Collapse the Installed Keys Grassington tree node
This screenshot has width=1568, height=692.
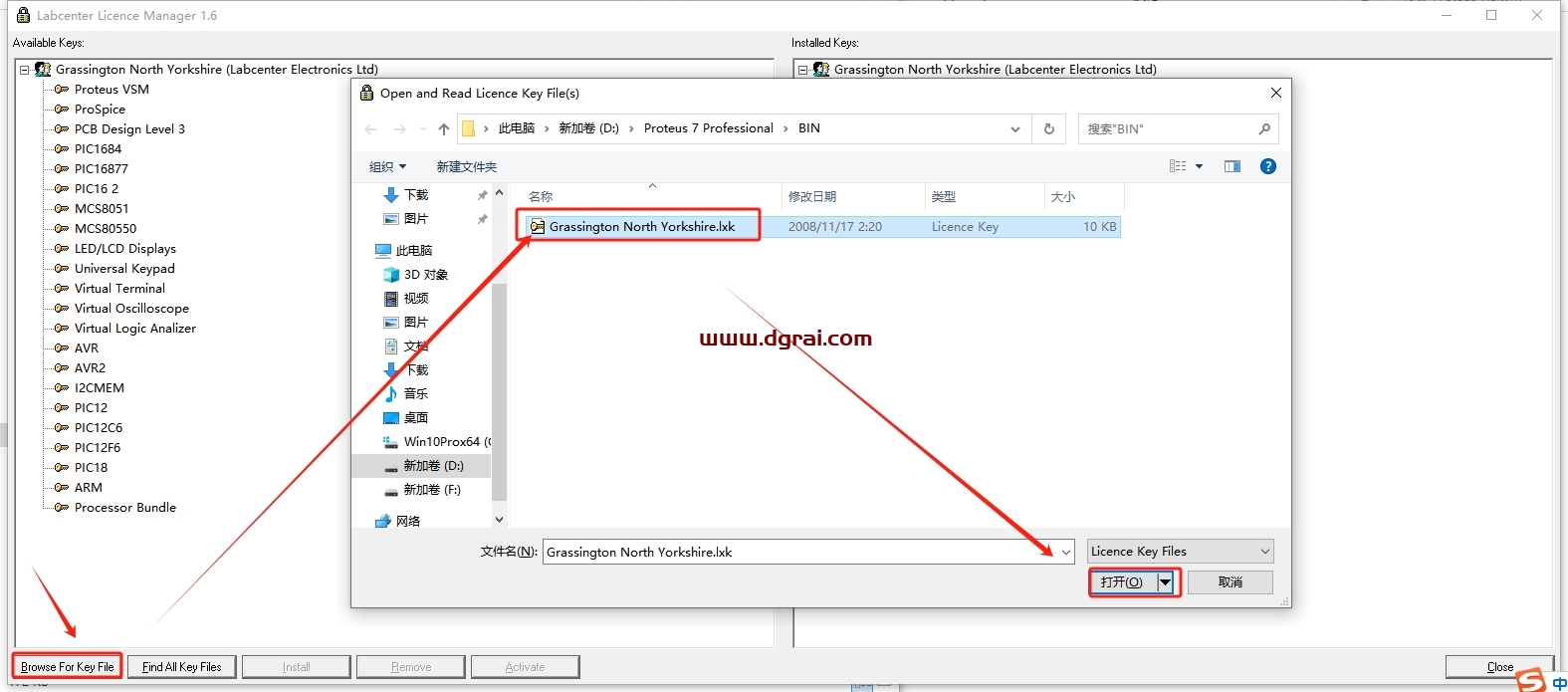pos(803,70)
